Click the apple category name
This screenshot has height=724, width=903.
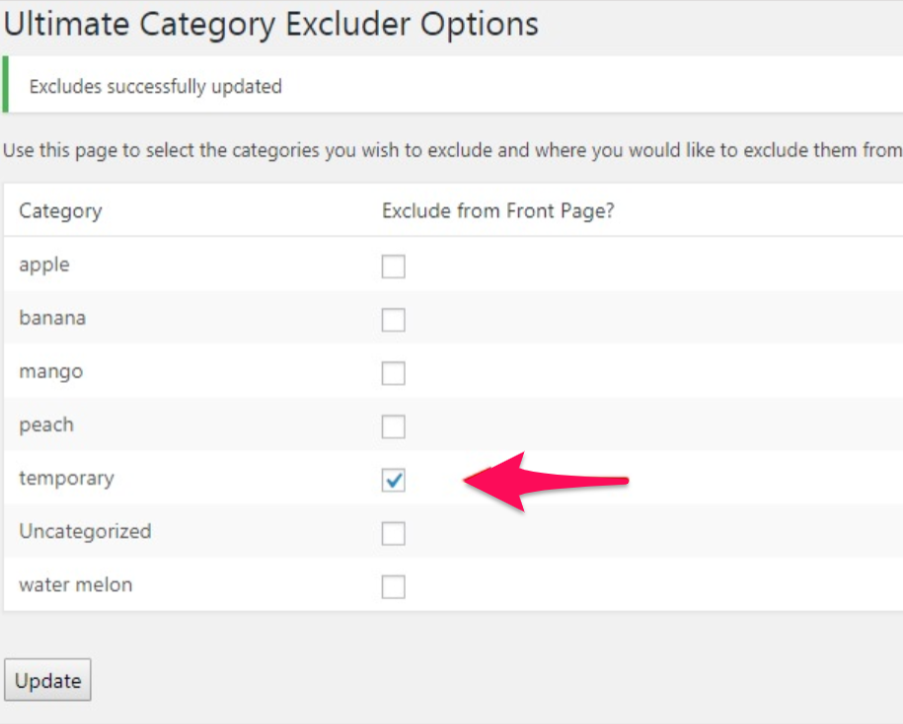tap(44, 265)
